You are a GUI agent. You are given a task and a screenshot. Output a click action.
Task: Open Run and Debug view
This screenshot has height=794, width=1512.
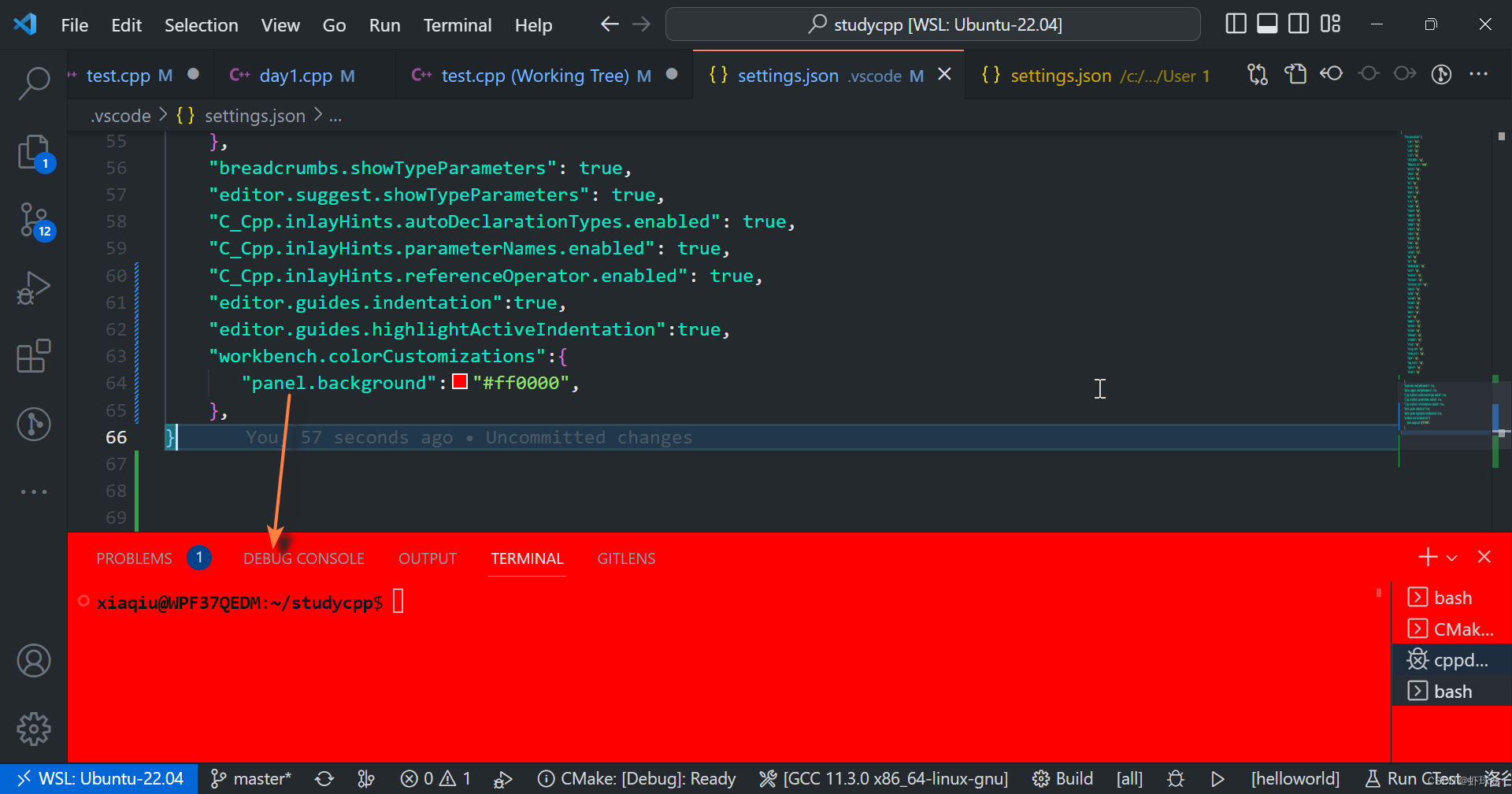tap(34, 288)
